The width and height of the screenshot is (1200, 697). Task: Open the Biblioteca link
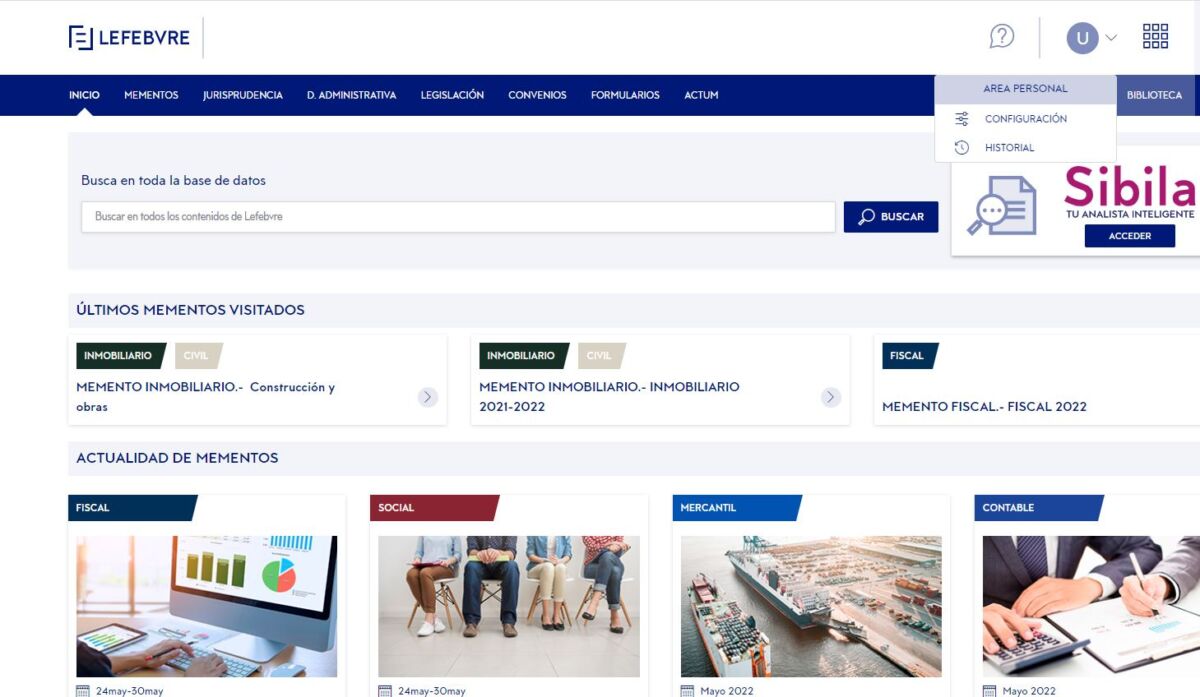[x=1154, y=95]
